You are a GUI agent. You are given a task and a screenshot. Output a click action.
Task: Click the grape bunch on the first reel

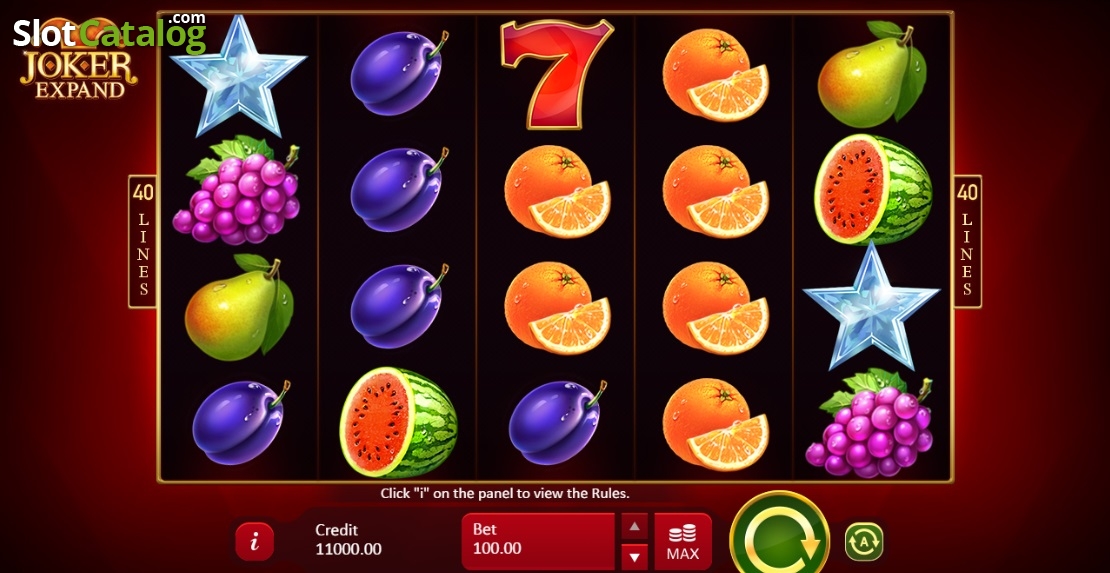pyautogui.click(x=237, y=191)
